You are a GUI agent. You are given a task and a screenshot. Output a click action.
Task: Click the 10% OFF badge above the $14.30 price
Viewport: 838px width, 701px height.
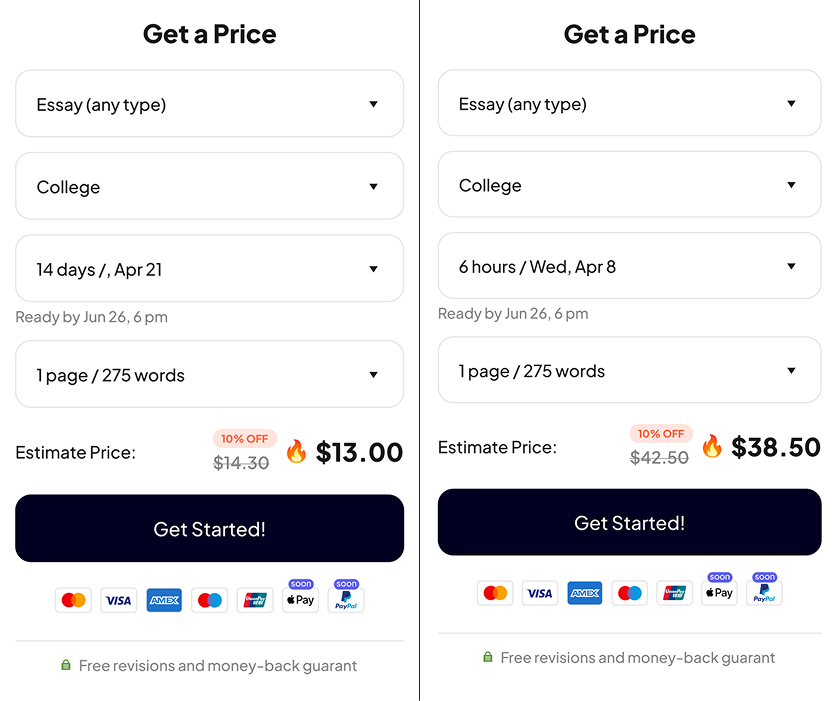[244, 438]
